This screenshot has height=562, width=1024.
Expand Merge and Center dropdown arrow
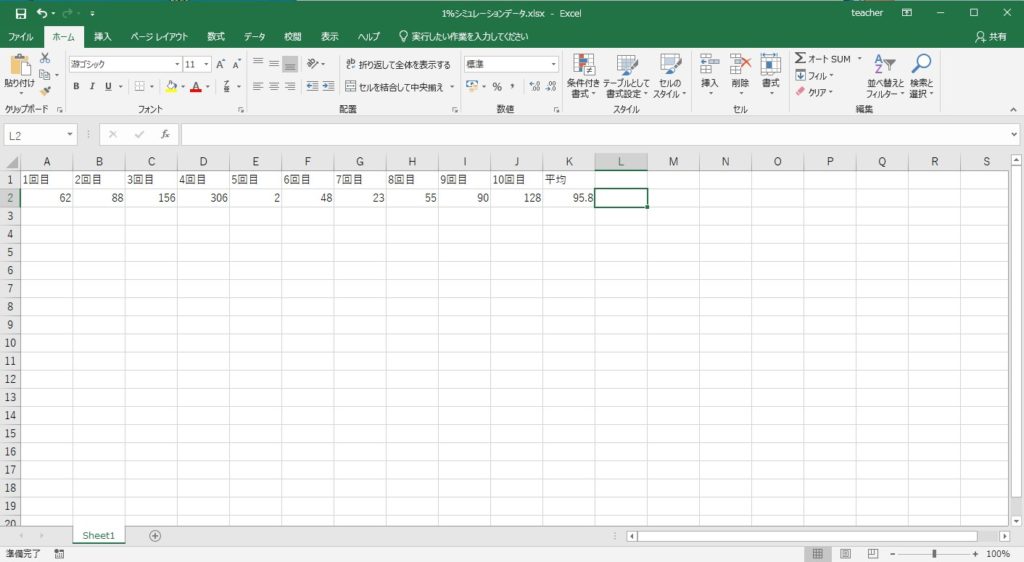[x=452, y=86]
